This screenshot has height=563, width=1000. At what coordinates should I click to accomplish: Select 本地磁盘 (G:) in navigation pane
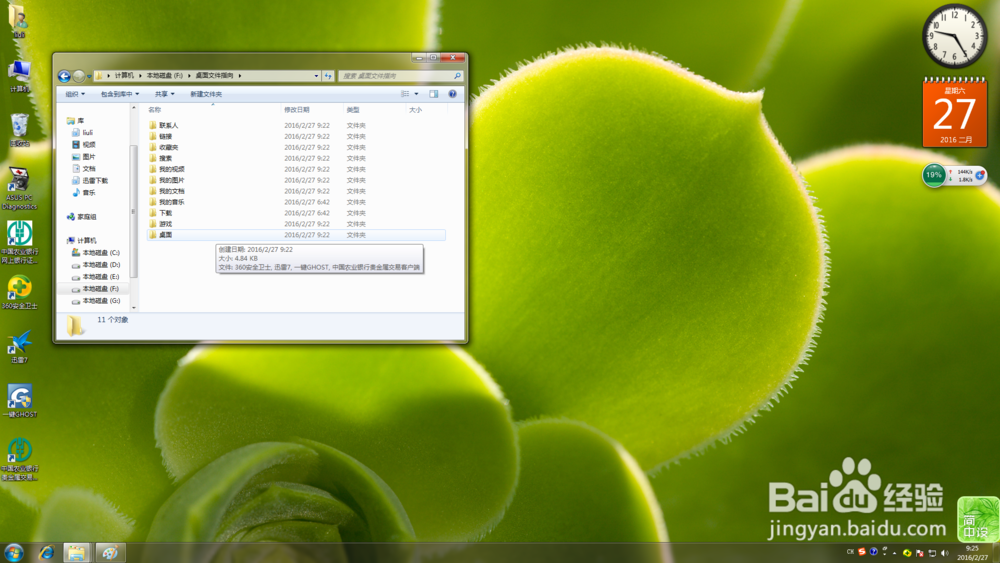coord(96,301)
